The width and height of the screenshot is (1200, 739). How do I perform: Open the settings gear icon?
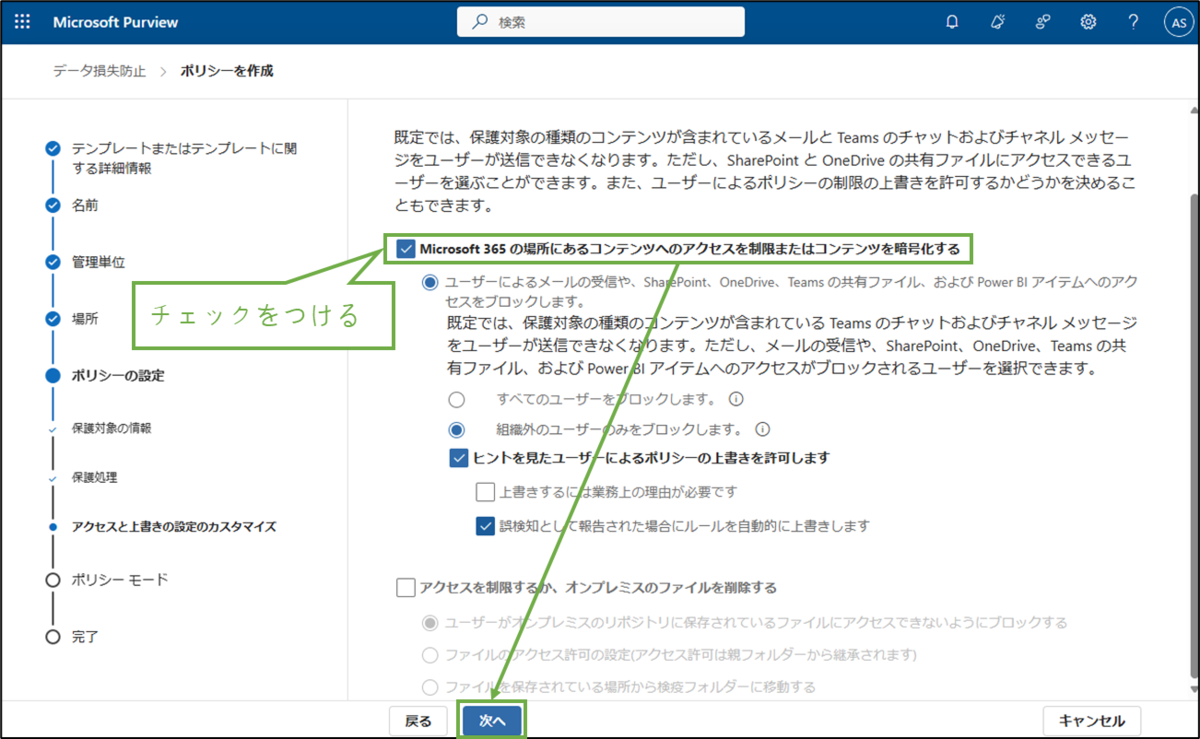(1088, 22)
